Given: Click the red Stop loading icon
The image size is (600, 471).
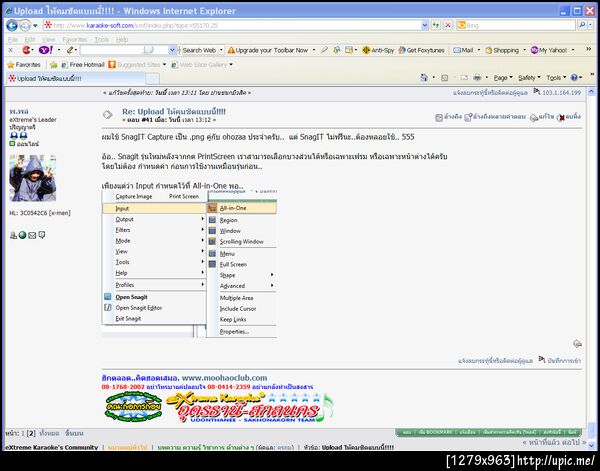Looking at the screenshot, I should pyautogui.click(x=447, y=25).
